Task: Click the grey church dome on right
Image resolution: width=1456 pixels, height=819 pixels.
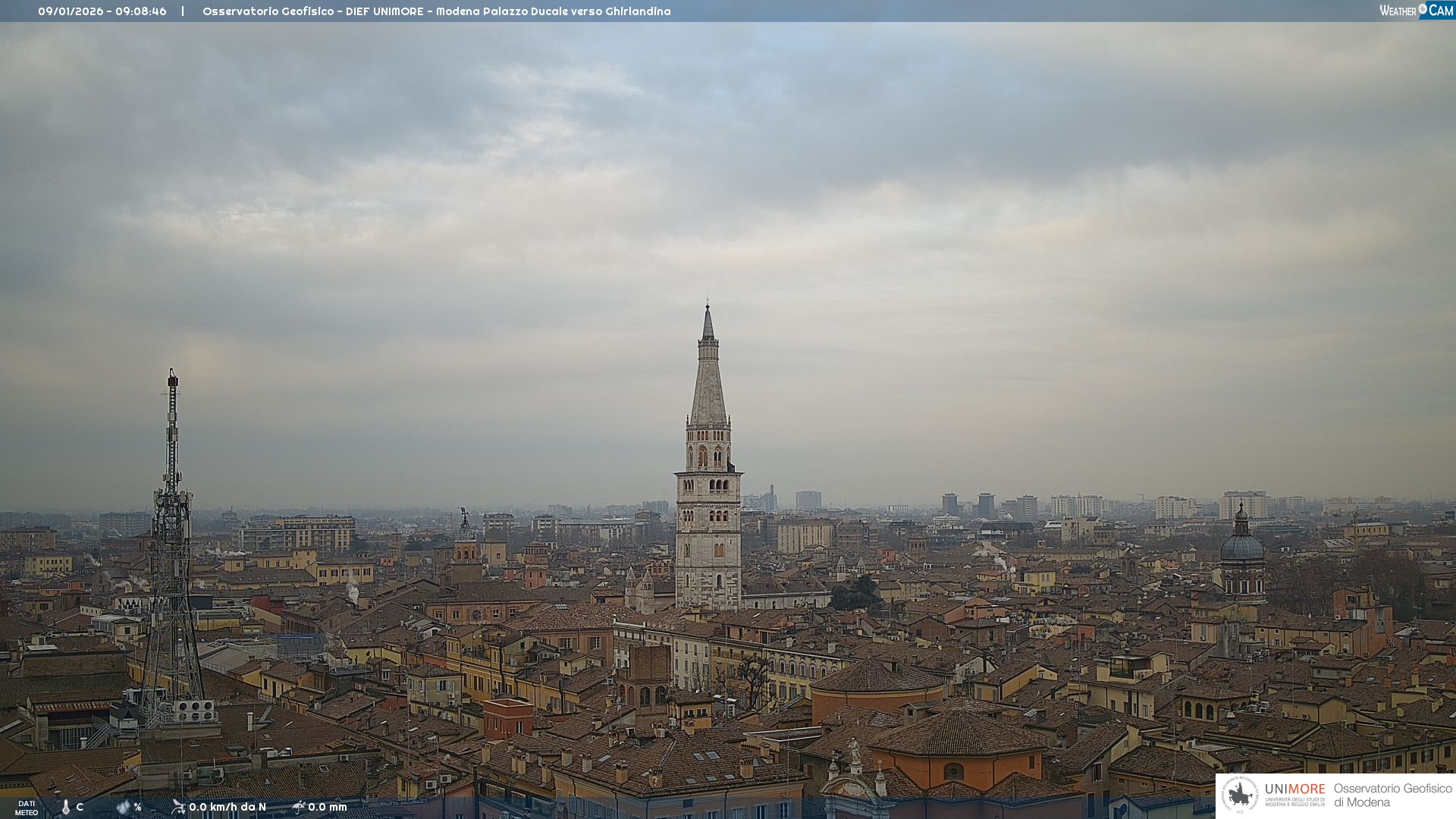Action: pos(1241,546)
